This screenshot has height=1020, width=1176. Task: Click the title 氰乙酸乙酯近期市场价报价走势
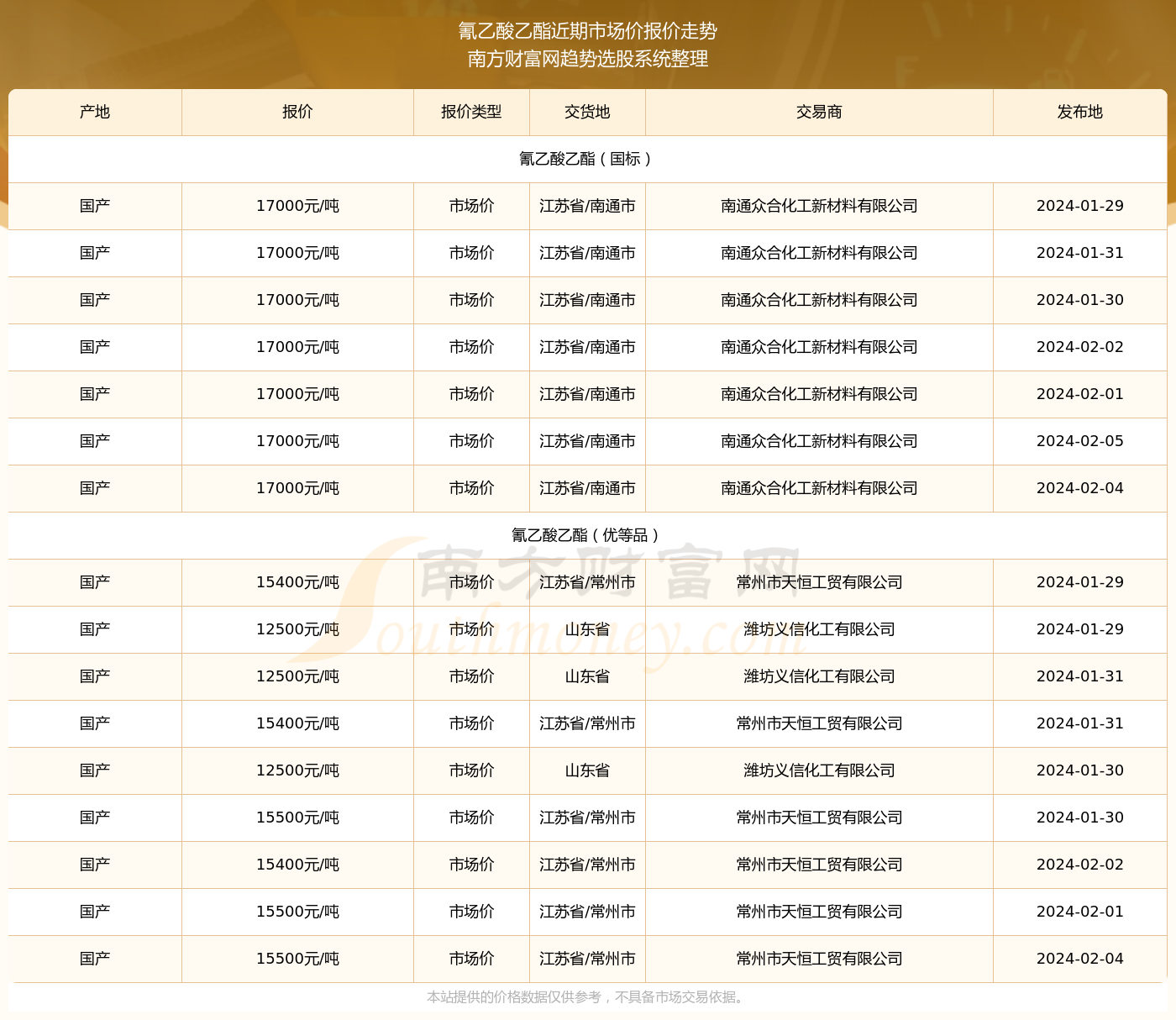pyautogui.click(x=587, y=31)
